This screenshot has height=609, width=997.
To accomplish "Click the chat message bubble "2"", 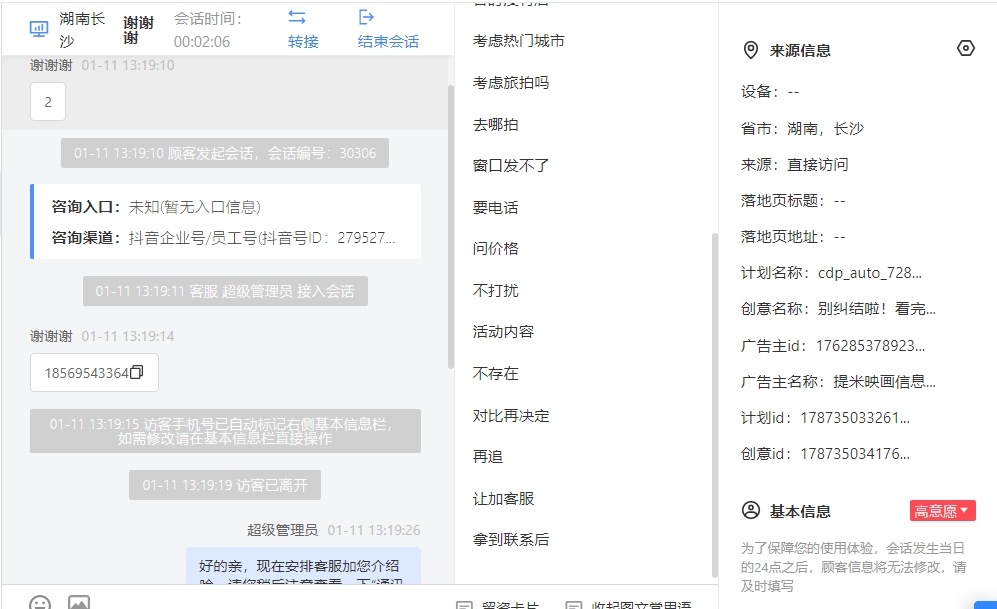I will [x=48, y=102].
